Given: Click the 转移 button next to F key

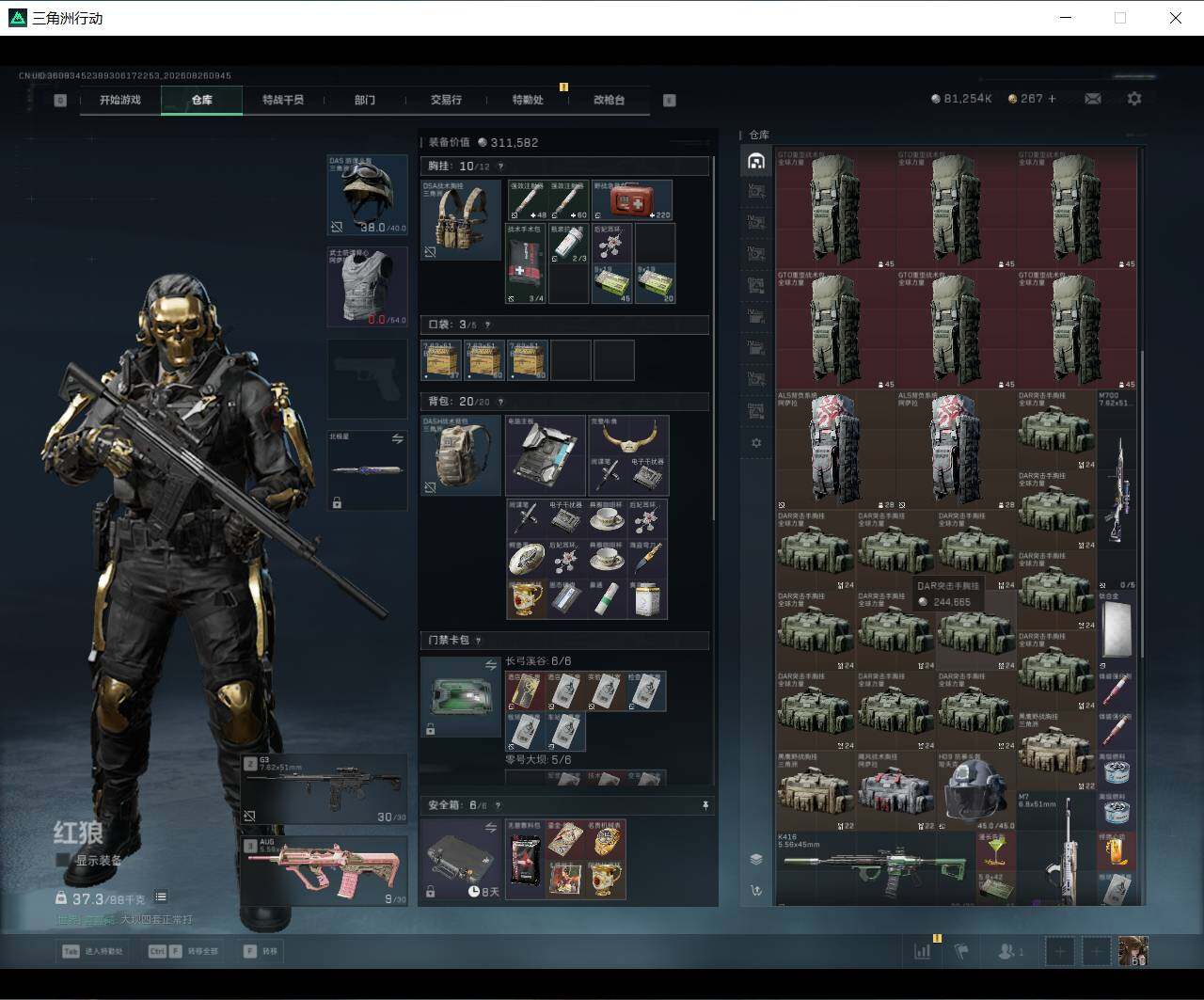Looking at the screenshot, I should 261,951.
